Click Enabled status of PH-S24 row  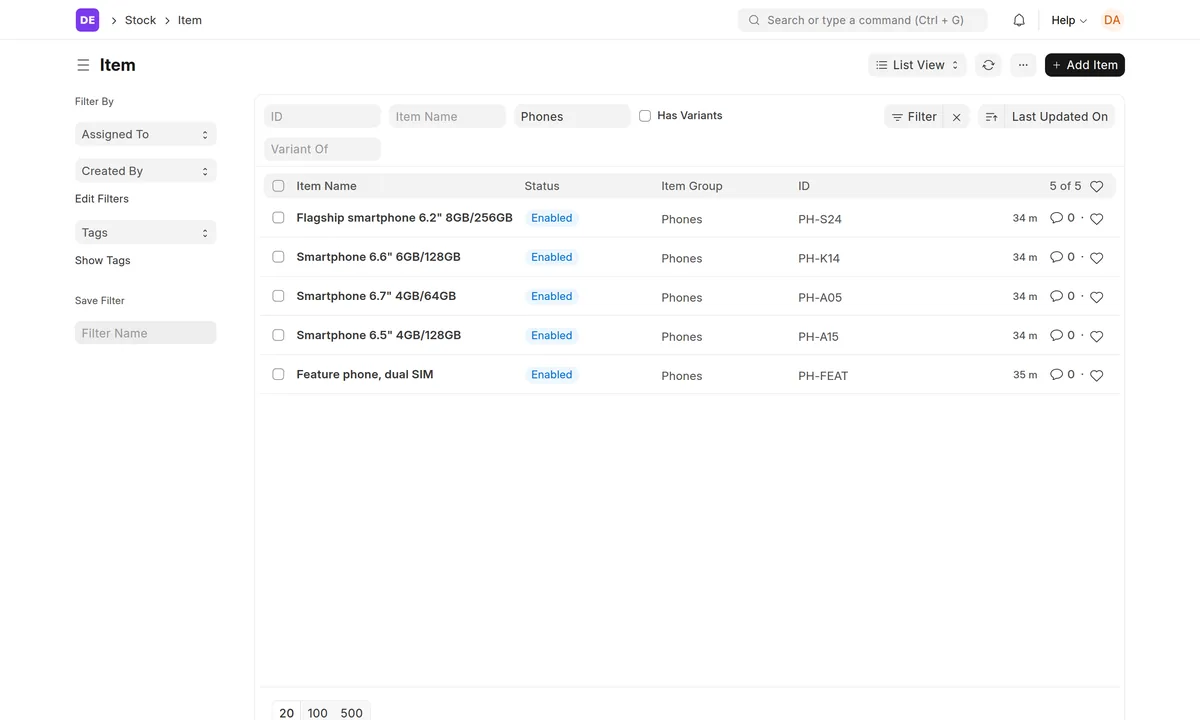click(x=552, y=218)
